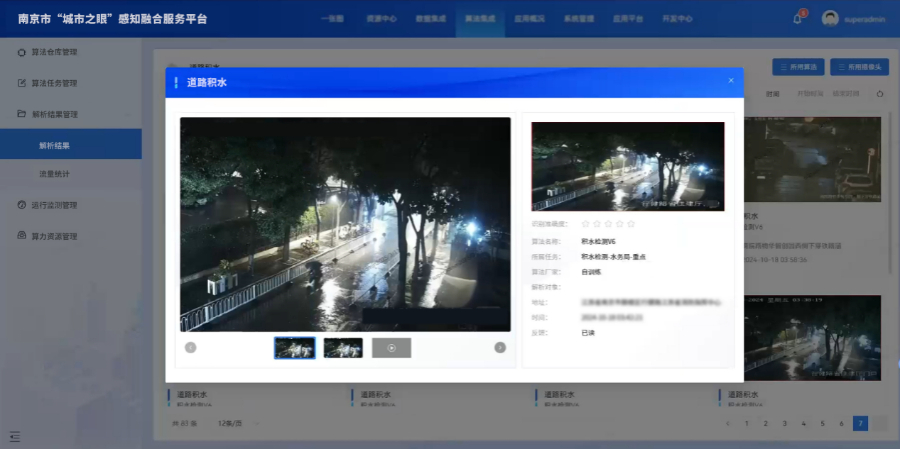Advance carousel with right arrow

pyautogui.click(x=500, y=347)
